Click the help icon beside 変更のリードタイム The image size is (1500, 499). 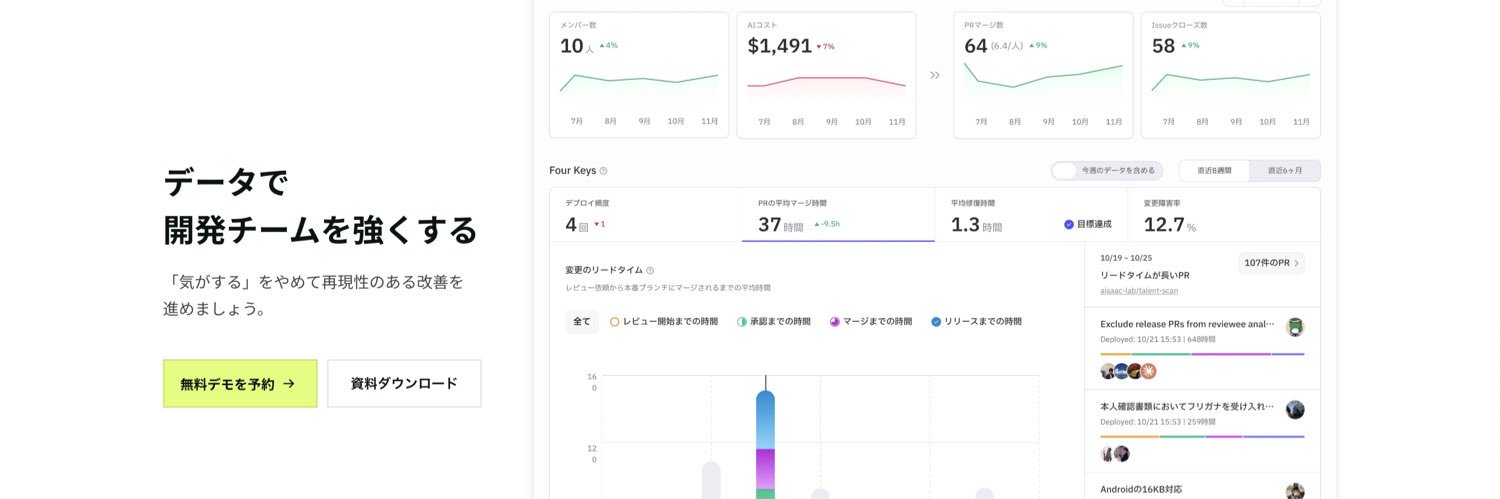click(x=650, y=270)
